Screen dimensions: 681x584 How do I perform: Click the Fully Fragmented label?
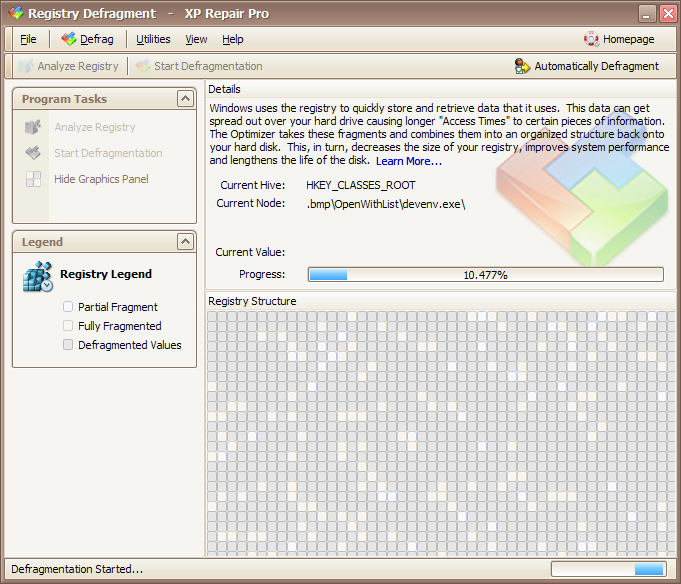point(119,326)
